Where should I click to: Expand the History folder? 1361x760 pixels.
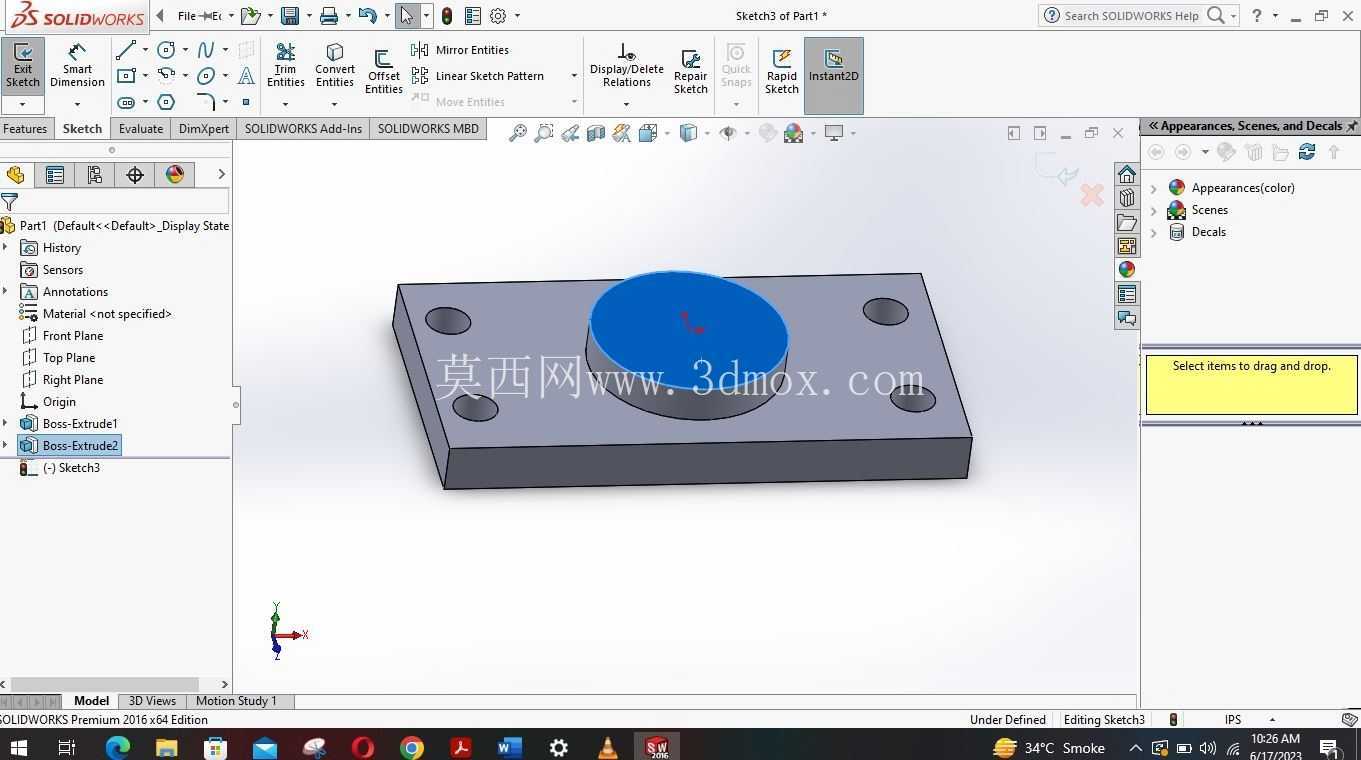6,248
